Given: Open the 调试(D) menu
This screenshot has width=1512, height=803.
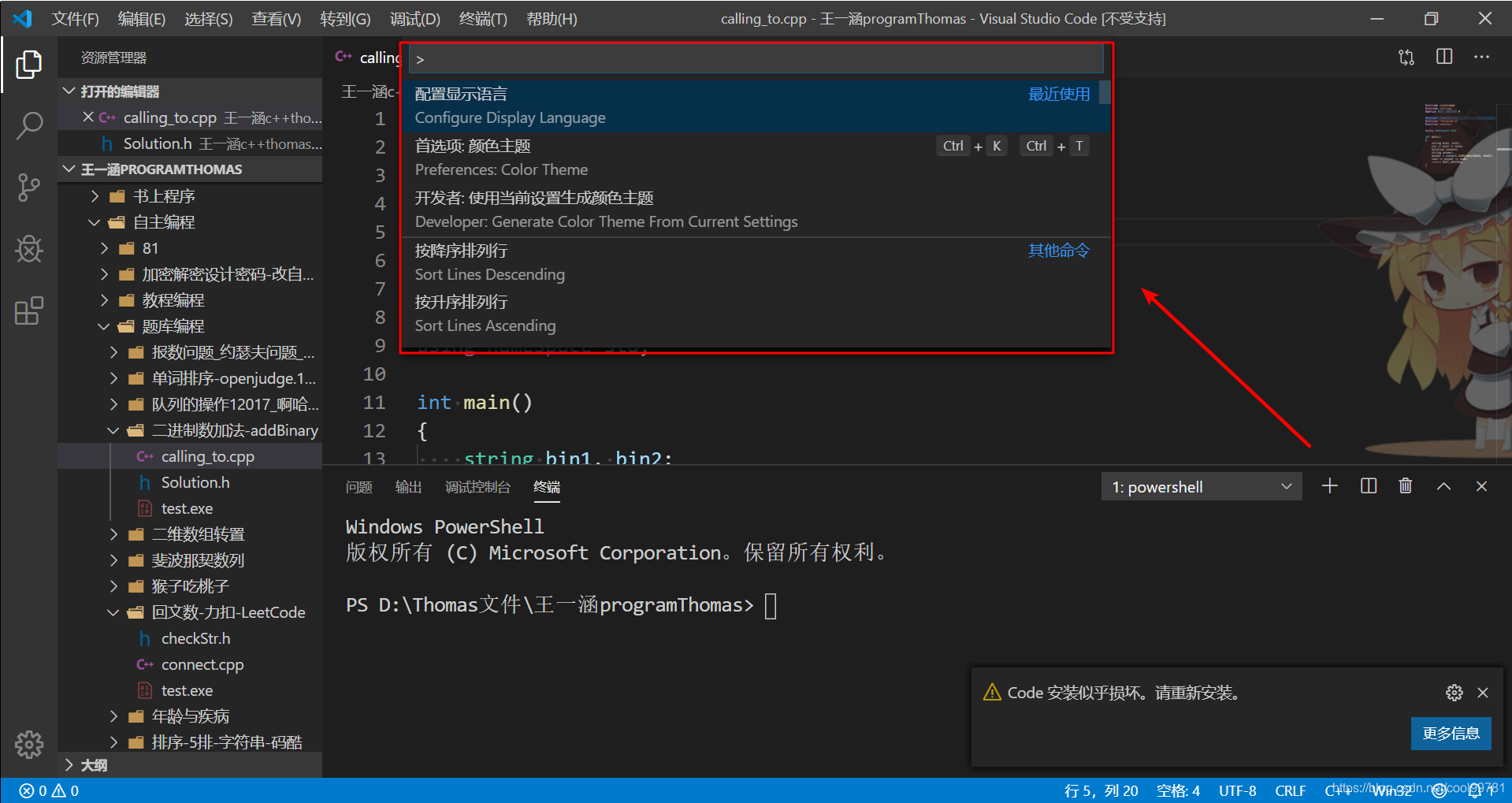Looking at the screenshot, I should tap(415, 19).
